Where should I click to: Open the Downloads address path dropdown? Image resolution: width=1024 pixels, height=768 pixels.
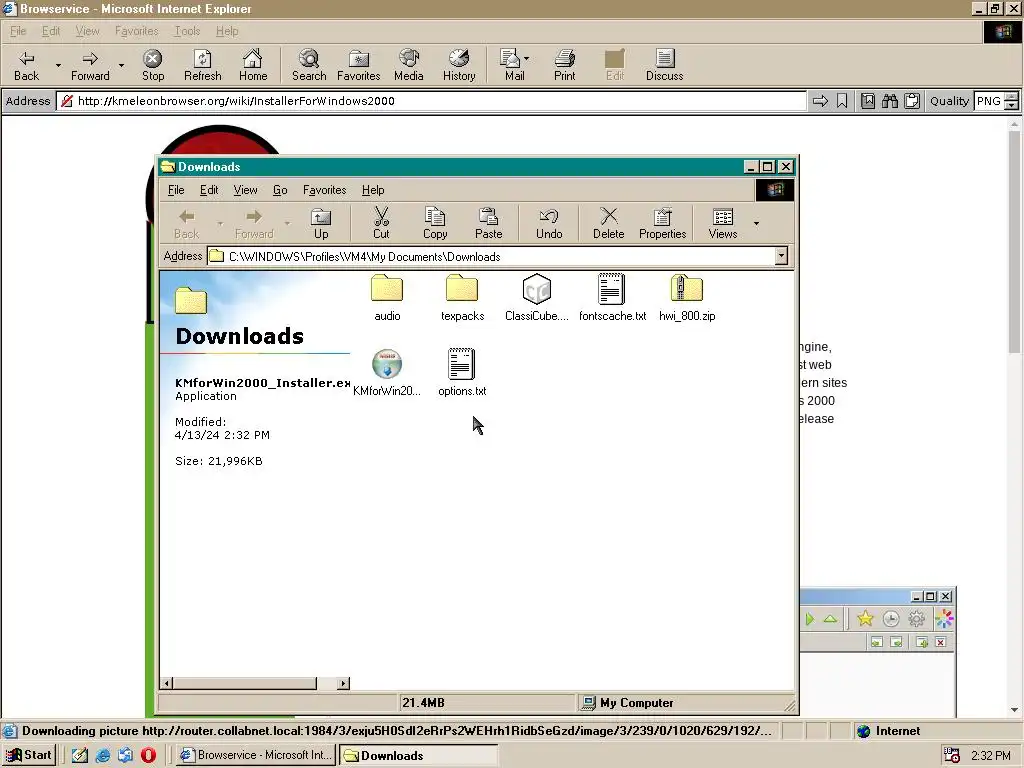pos(781,256)
